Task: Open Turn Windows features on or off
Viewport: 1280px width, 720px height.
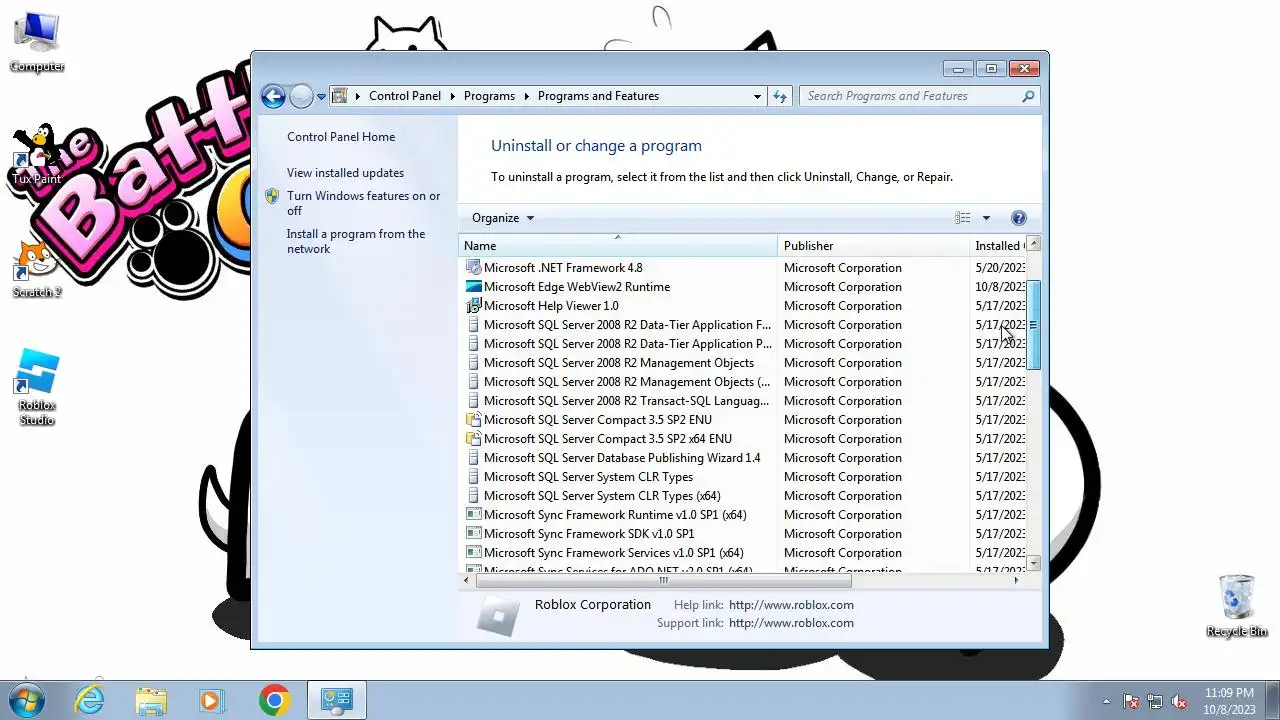Action: [x=363, y=203]
